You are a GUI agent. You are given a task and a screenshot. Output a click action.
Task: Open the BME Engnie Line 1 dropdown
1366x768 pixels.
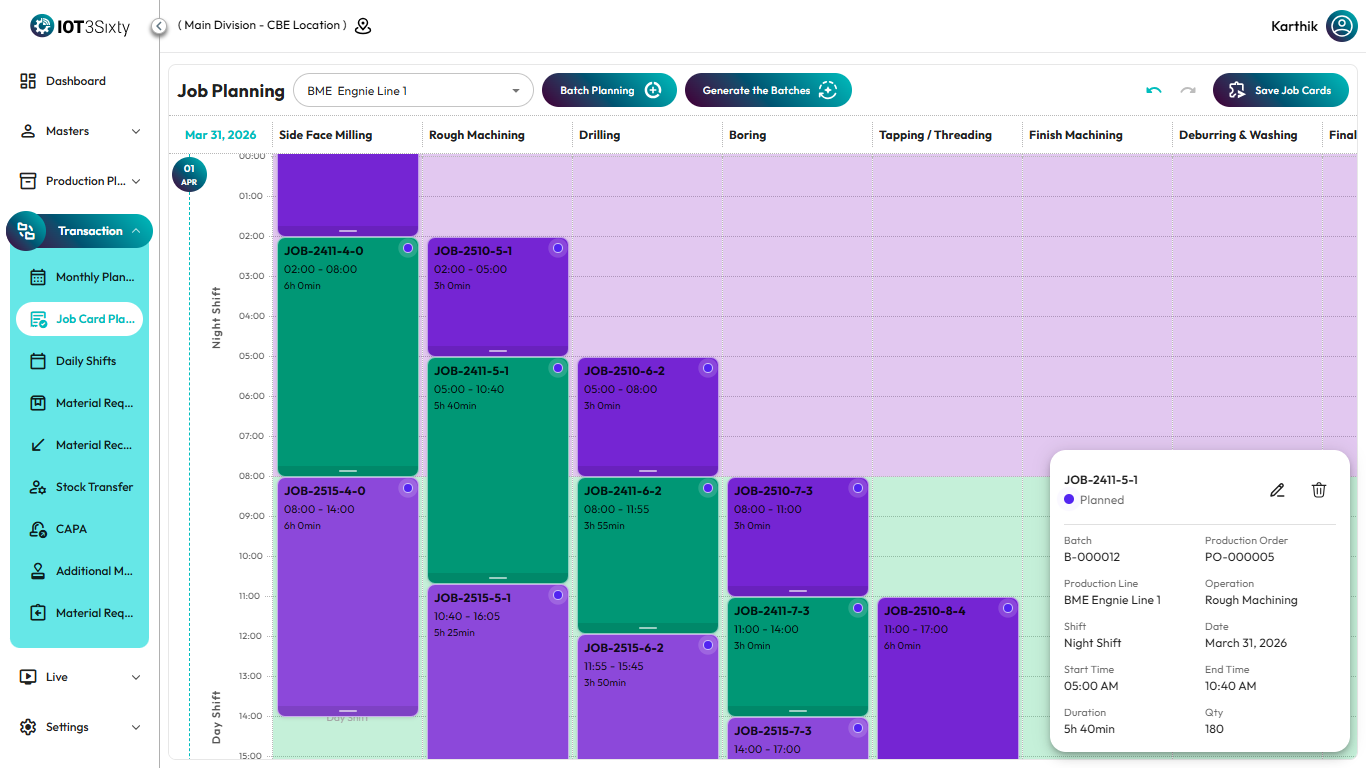click(414, 91)
